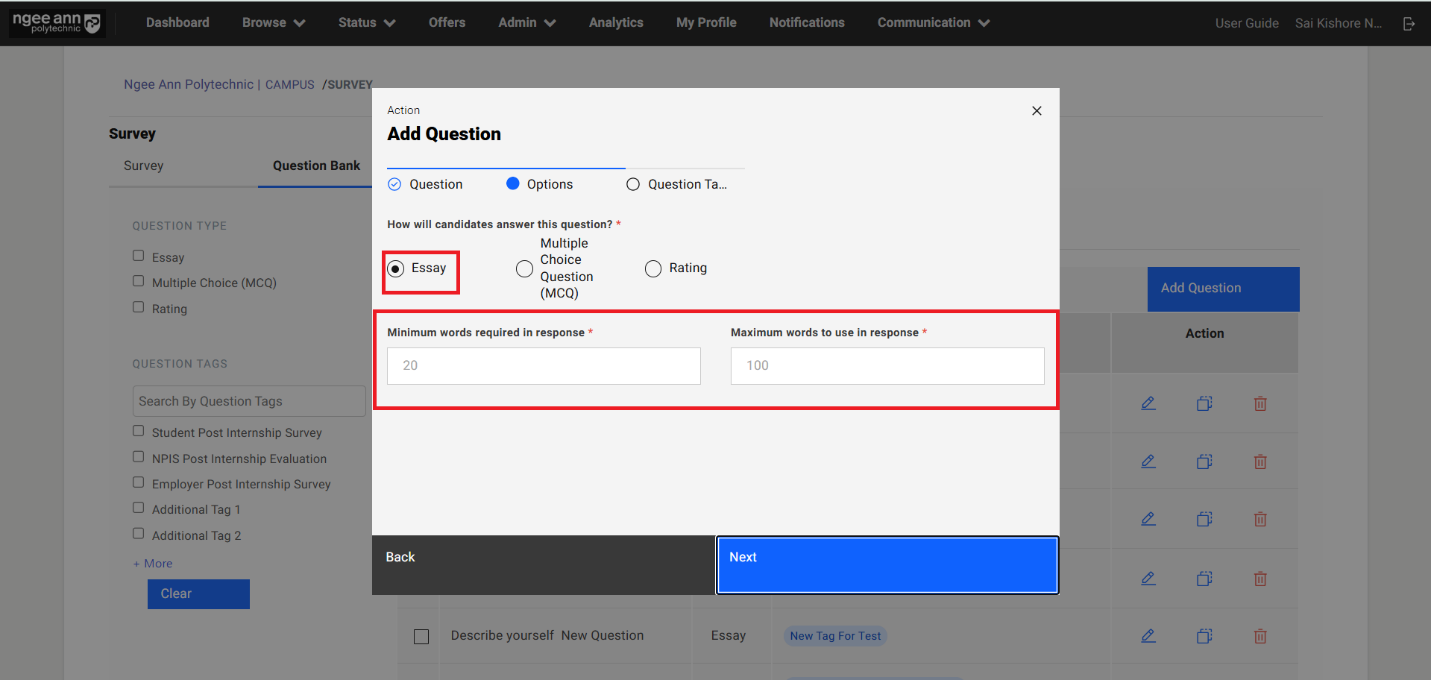Select the Rating radio option
1431x680 pixels.
(x=653, y=269)
